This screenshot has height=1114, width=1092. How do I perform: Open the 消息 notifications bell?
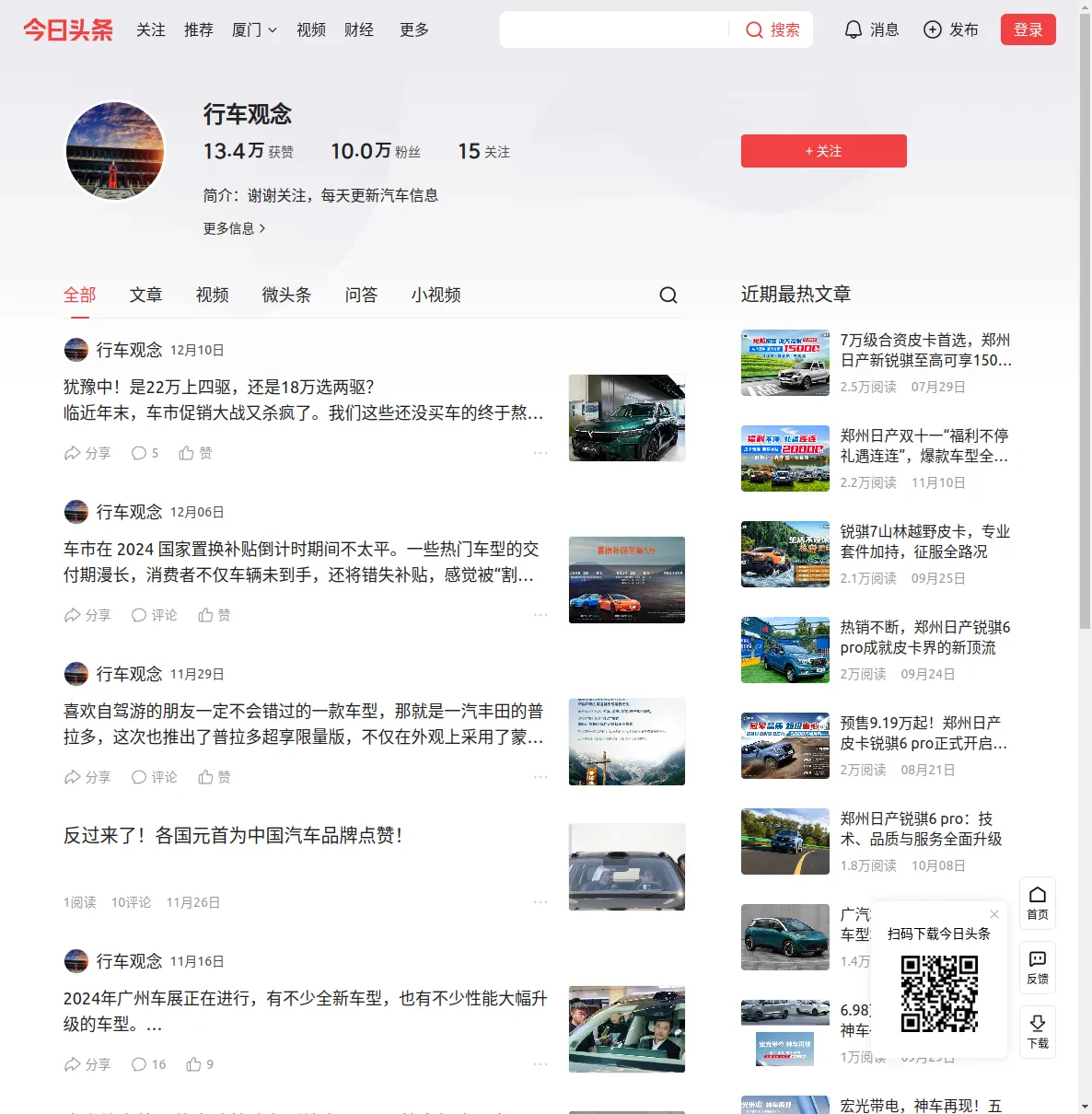coord(854,30)
